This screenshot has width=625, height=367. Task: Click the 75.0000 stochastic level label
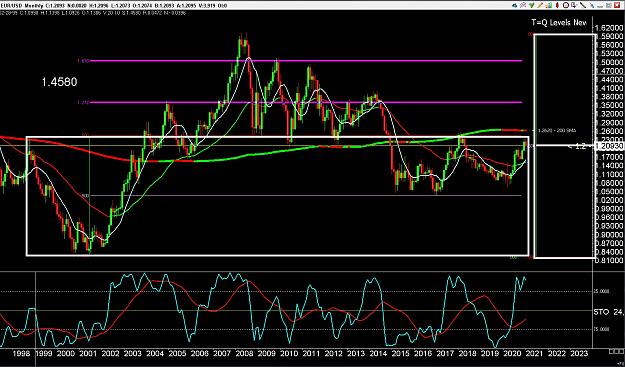[x=602, y=329]
